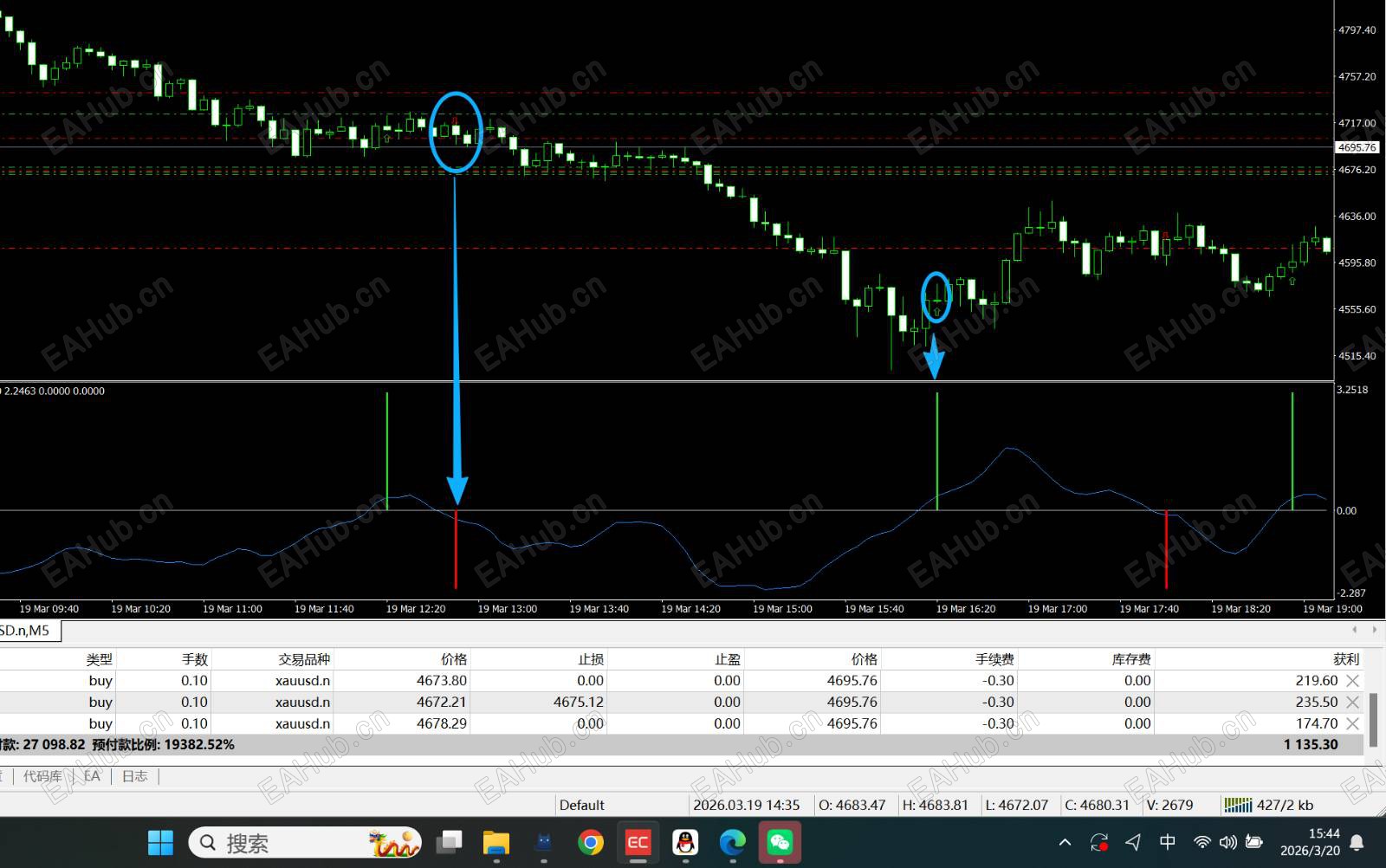Sort by the 止盈 column header
The width and height of the screenshot is (1386, 868).
pos(728,659)
